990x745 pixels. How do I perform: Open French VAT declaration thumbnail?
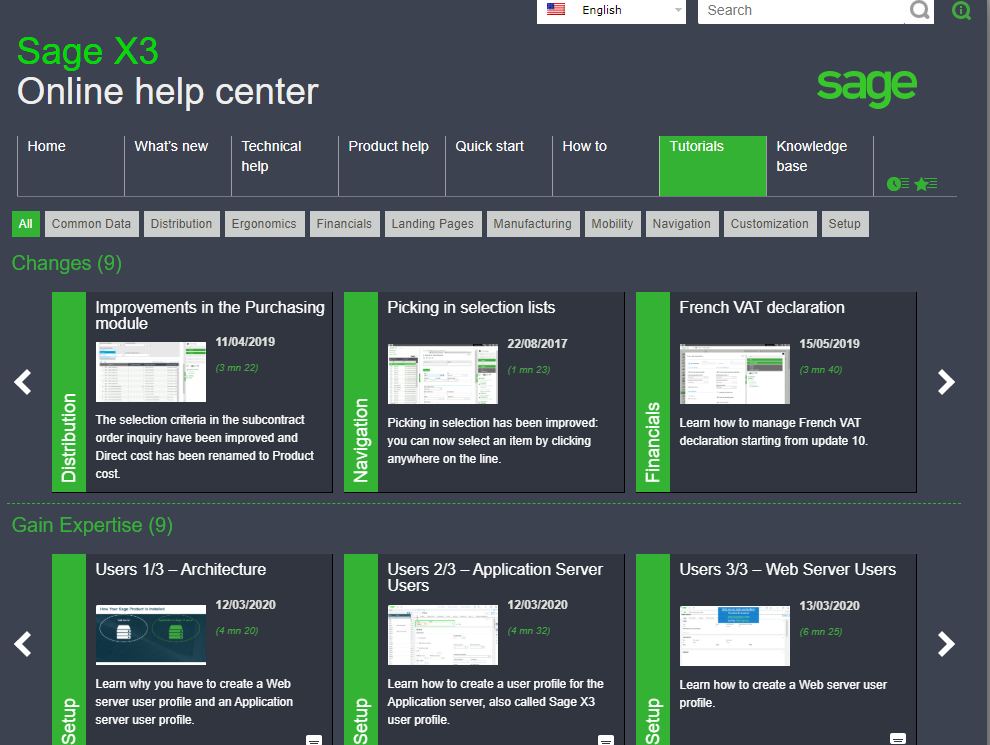[x=735, y=374]
